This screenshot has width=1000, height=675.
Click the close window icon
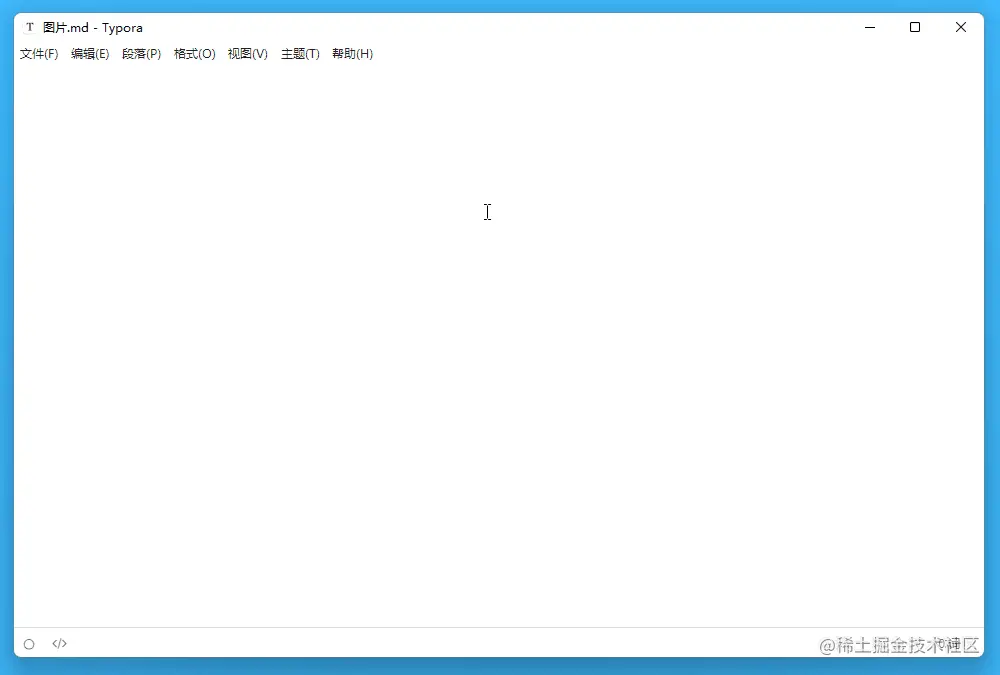[x=960, y=27]
